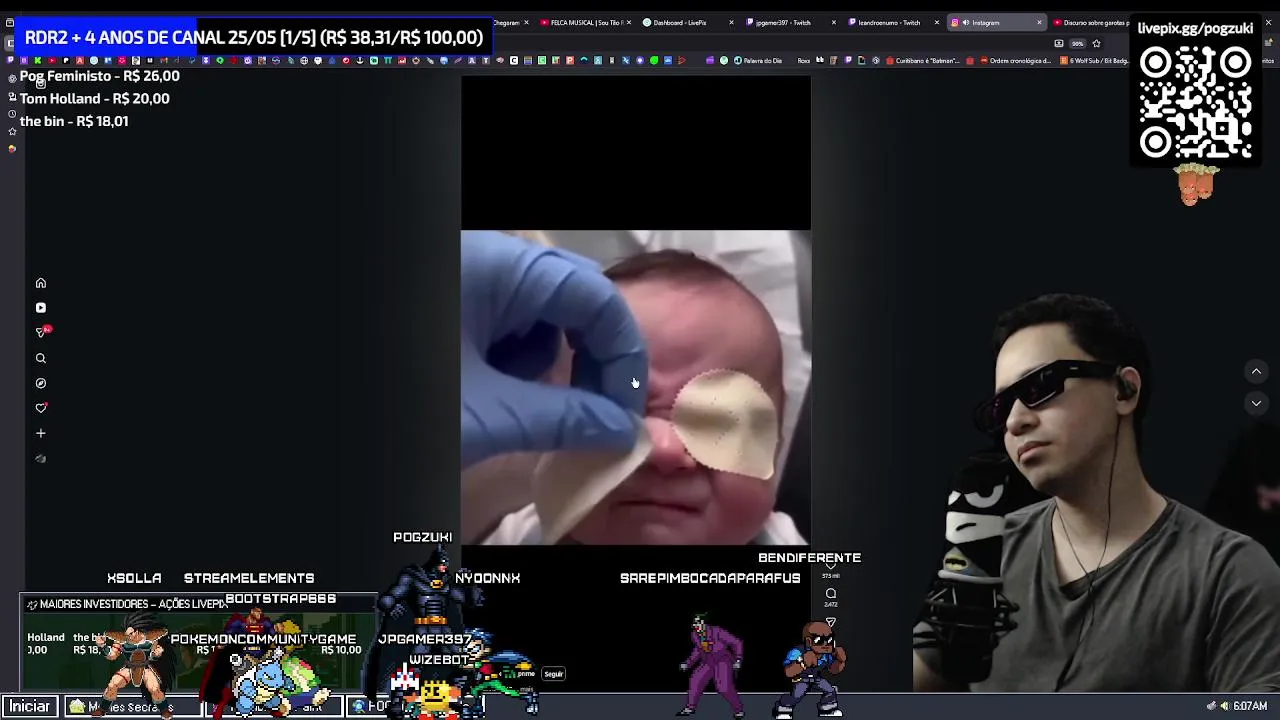The image size is (1280, 720).
Task: Open the Palavra do Dia bookmark
Action: (x=758, y=60)
